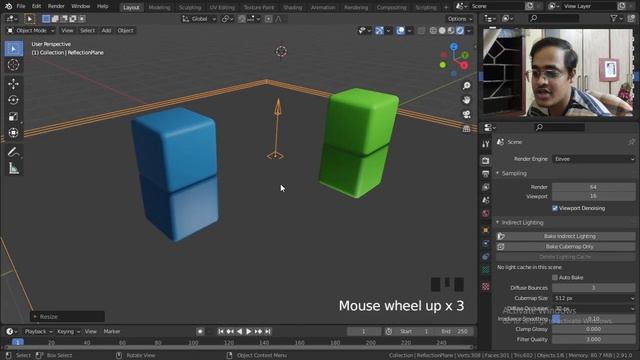Open the Object Constraints properties tab
Viewport: 640px width, 360px height.
[485, 256]
